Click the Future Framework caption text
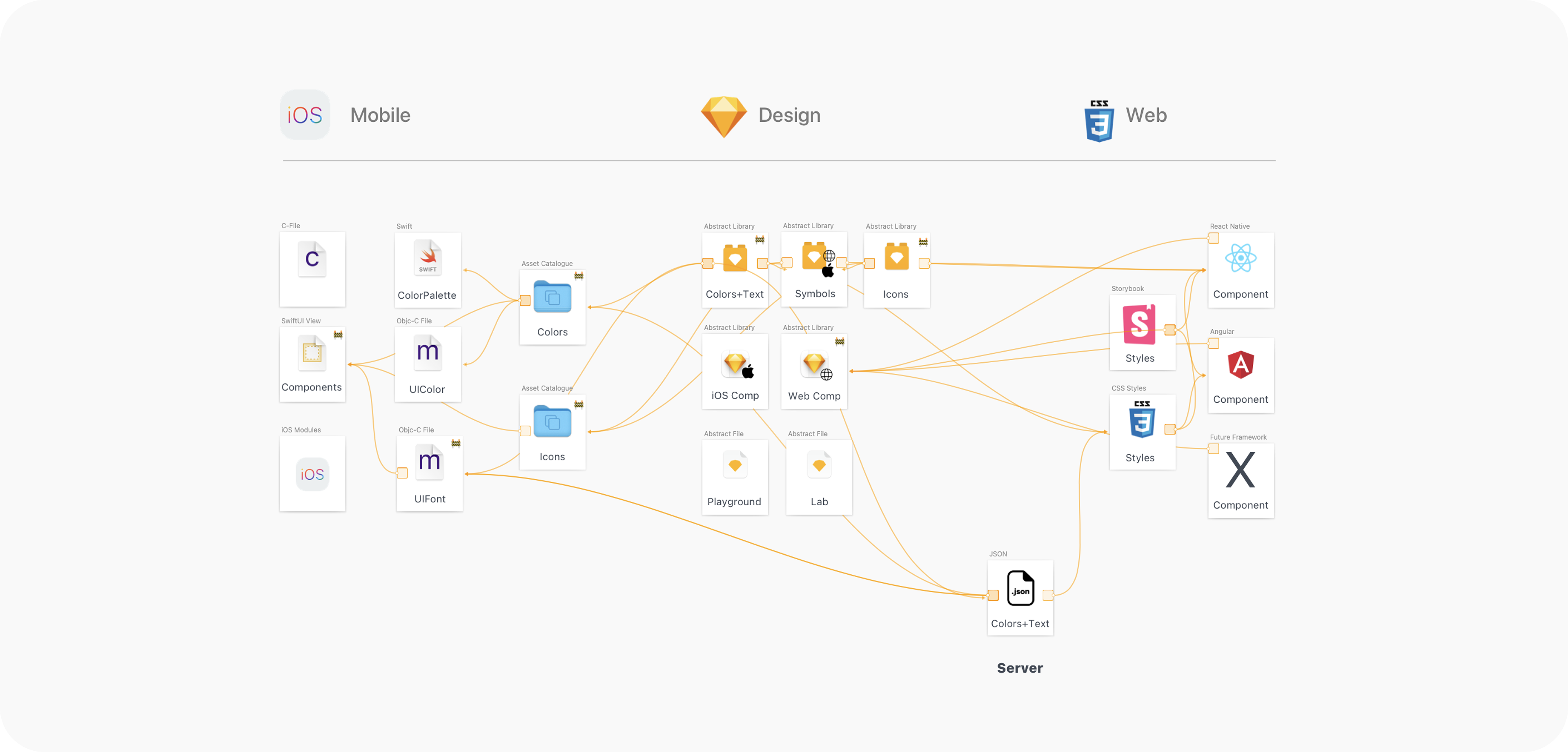 tap(1238, 437)
